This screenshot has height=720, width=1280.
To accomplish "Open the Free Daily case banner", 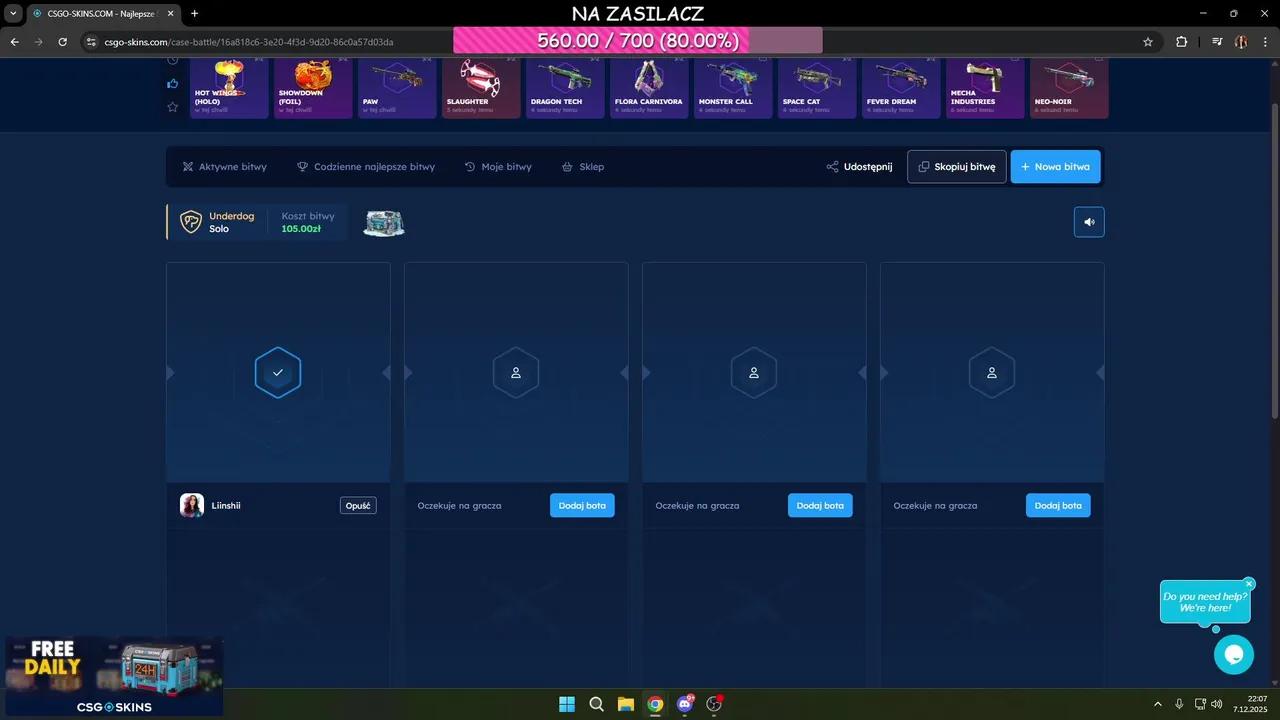I will click(114, 676).
